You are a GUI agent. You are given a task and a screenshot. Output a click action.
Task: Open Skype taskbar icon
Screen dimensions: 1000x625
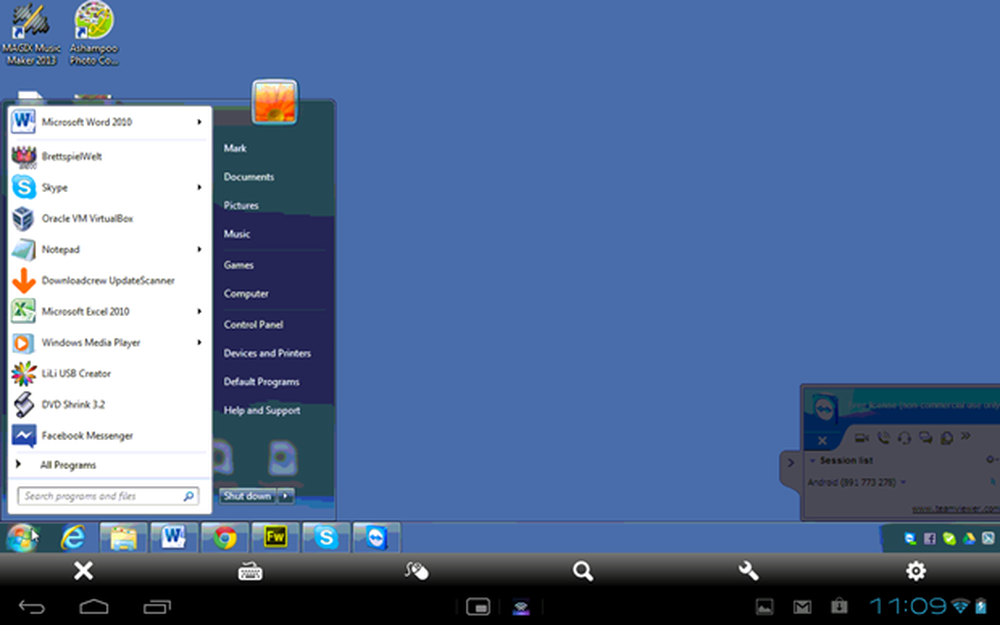click(x=326, y=538)
